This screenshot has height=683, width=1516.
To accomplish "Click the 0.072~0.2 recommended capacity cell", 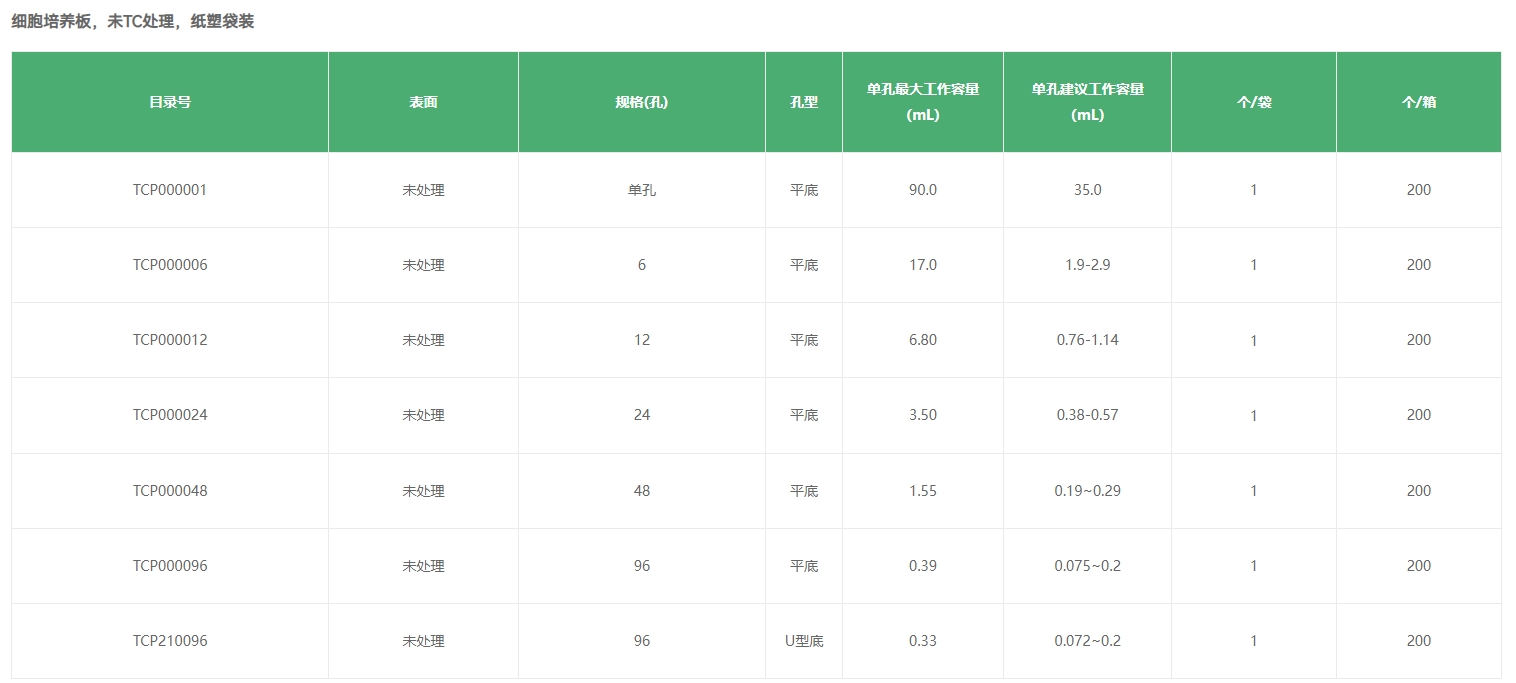I will 1087,640.
